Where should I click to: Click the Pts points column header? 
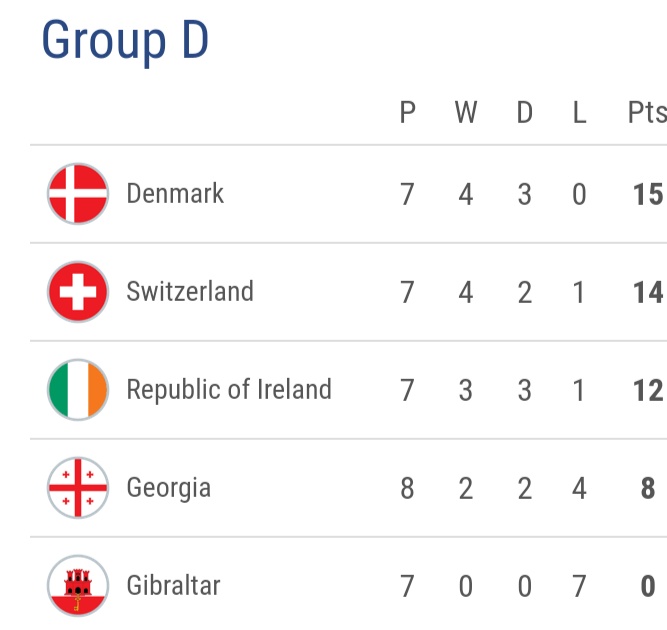point(647,113)
